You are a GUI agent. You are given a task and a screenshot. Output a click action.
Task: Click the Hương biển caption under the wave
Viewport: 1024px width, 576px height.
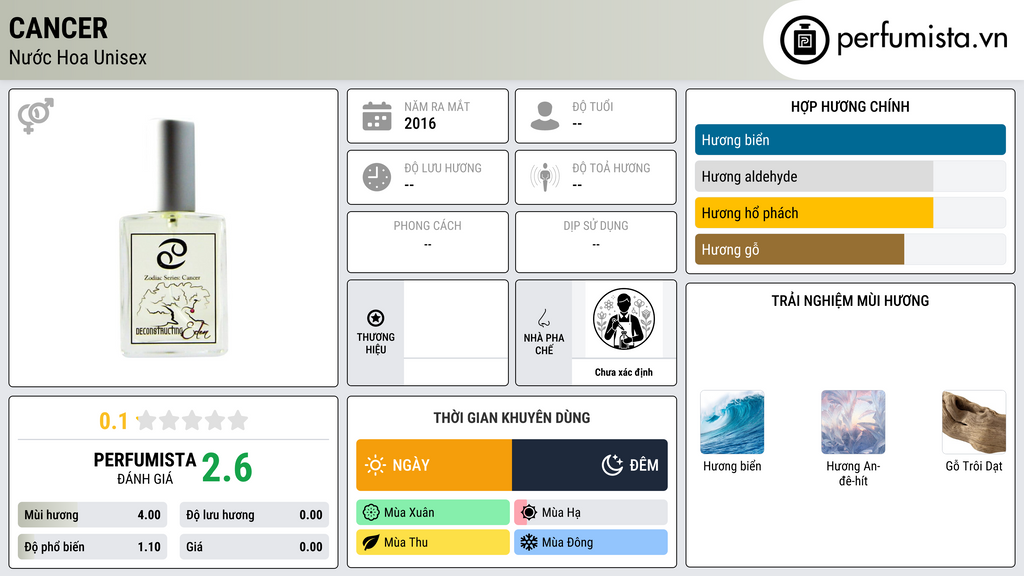point(732,466)
